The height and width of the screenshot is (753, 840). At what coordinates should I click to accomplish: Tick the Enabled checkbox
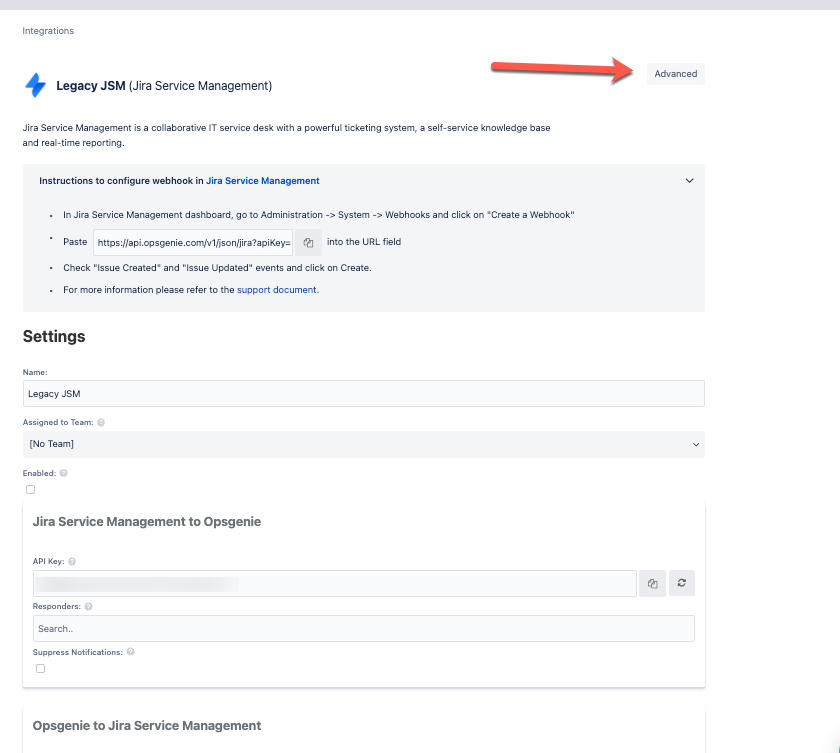coord(31,490)
